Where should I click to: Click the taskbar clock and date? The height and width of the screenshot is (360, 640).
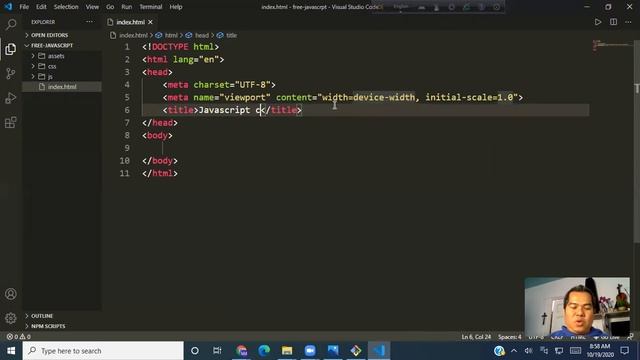pos(600,351)
